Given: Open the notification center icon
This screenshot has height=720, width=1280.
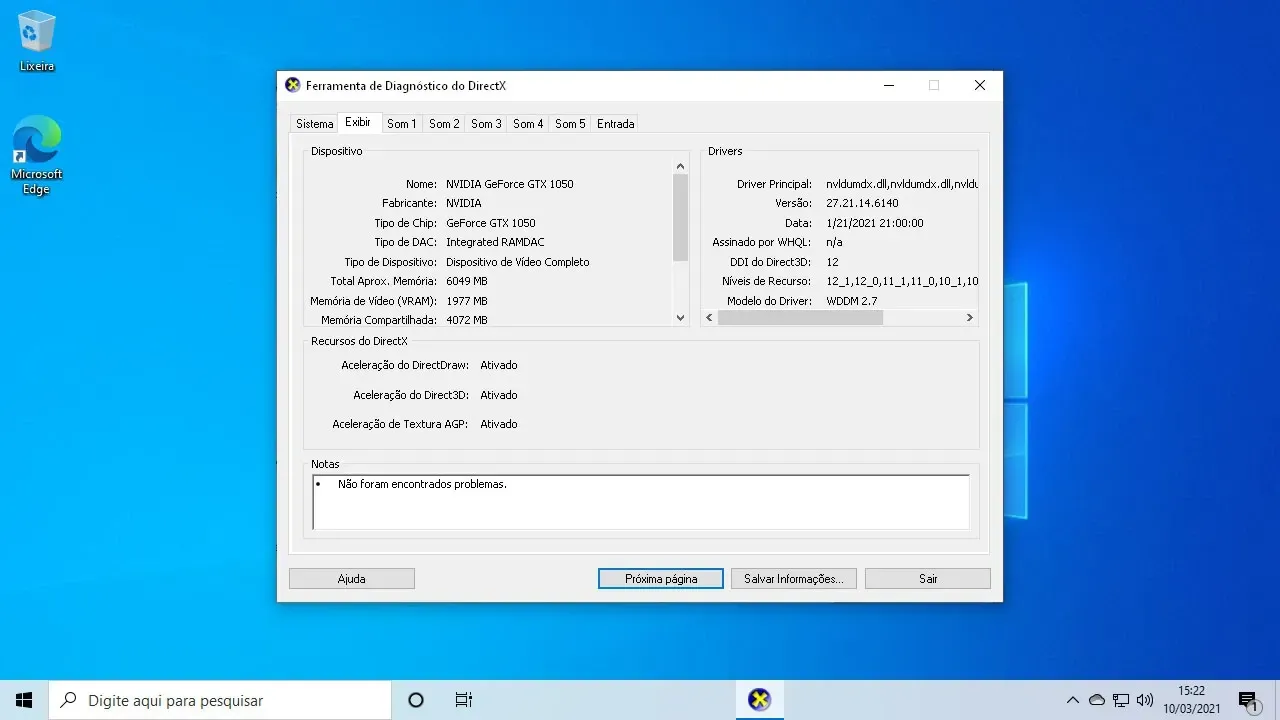Looking at the screenshot, I should [x=1247, y=700].
